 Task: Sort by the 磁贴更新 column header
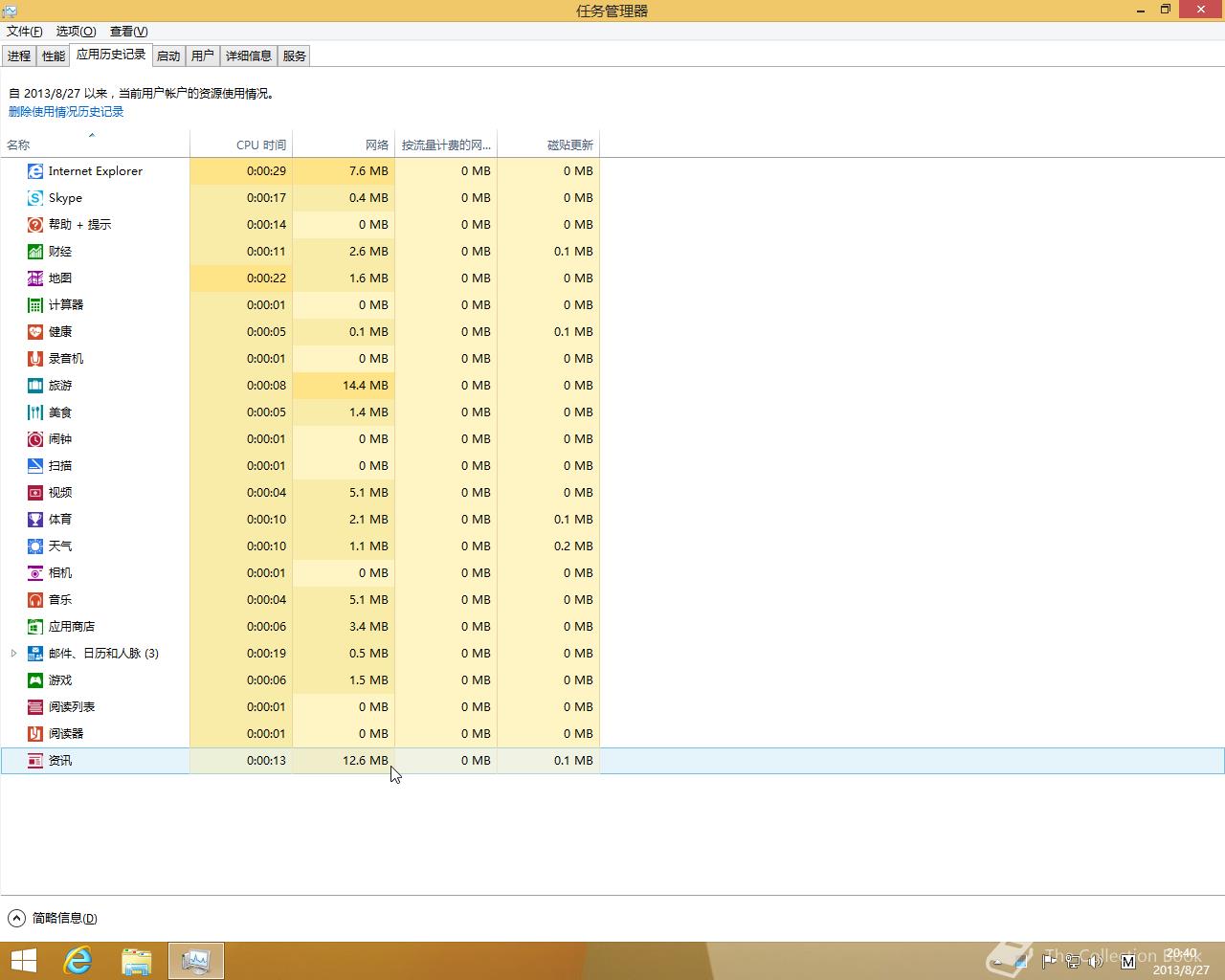pyautogui.click(x=548, y=145)
